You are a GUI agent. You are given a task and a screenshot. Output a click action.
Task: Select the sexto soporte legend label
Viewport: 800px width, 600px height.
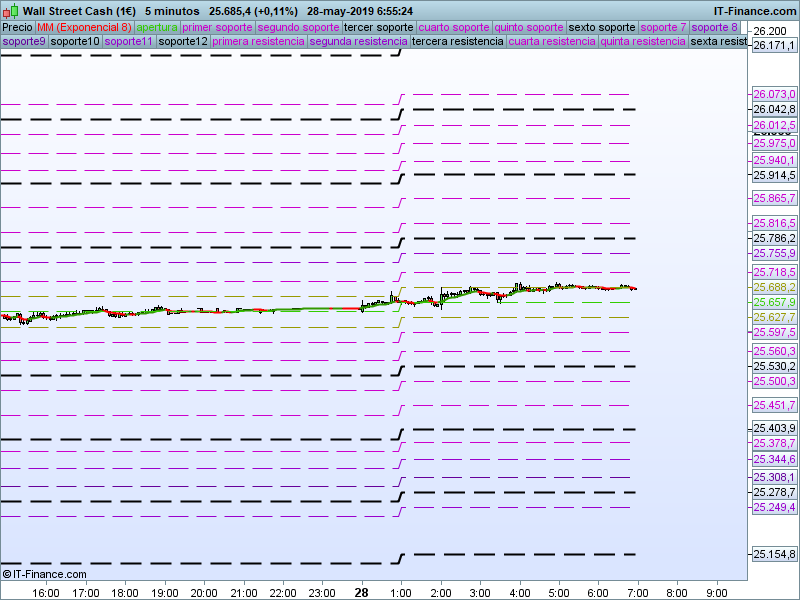point(602,27)
